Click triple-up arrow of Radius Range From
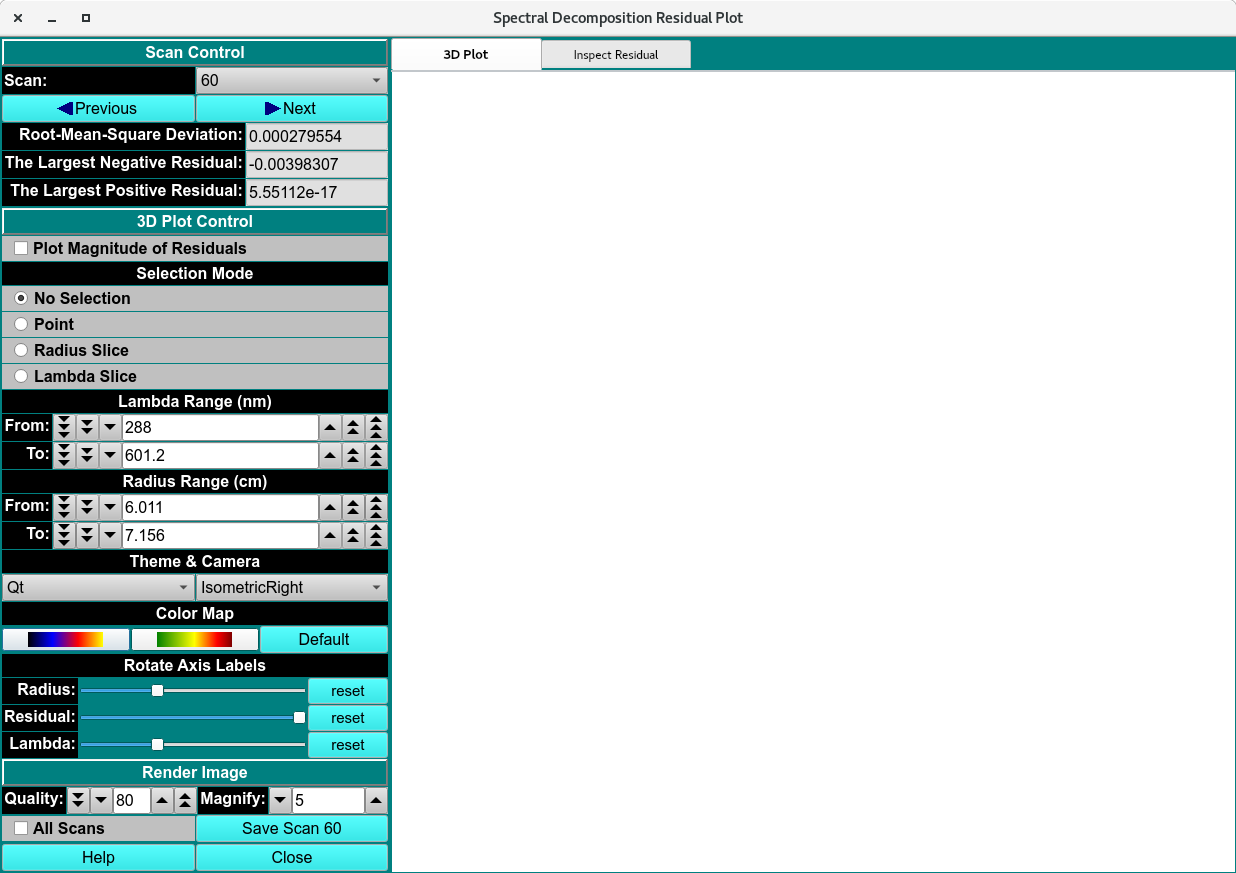Screen dimensions: 1236x873 coord(376,507)
